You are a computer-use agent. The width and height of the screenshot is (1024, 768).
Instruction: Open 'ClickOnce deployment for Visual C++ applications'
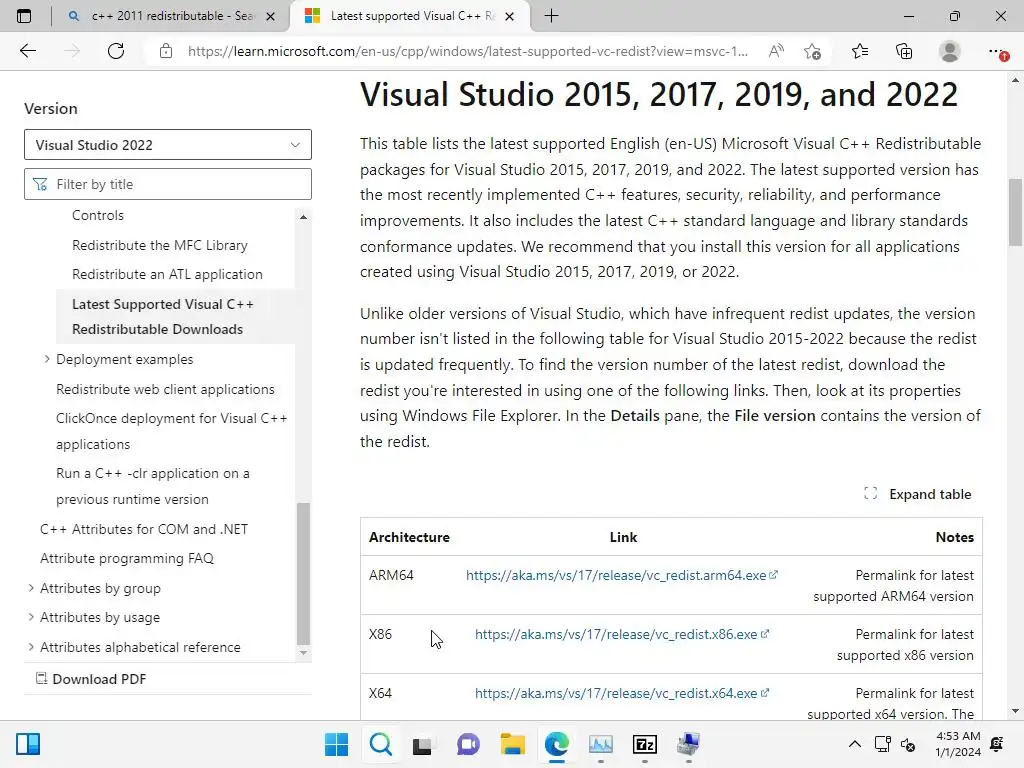pyautogui.click(x=172, y=431)
